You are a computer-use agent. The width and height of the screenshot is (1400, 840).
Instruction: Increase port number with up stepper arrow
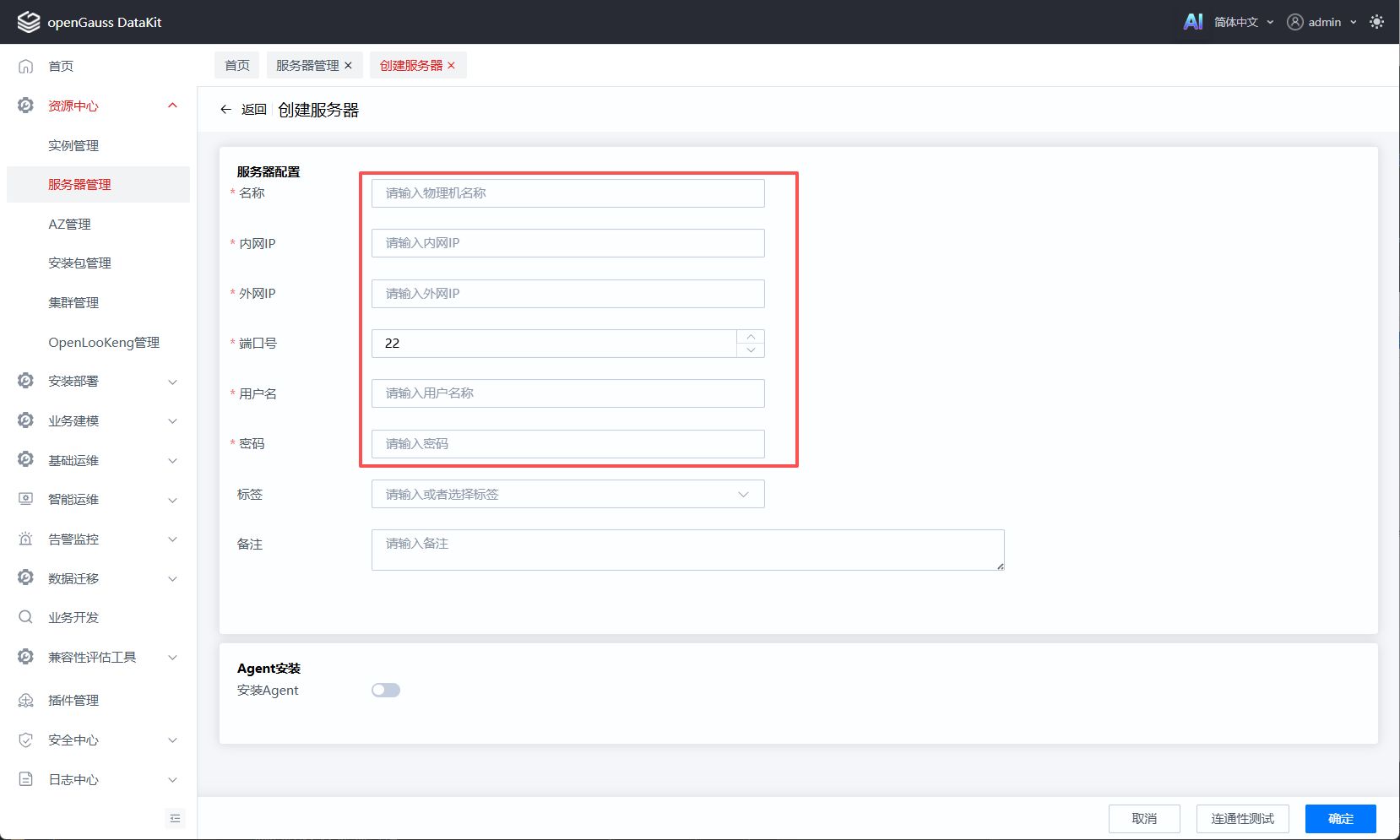pos(751,337)
